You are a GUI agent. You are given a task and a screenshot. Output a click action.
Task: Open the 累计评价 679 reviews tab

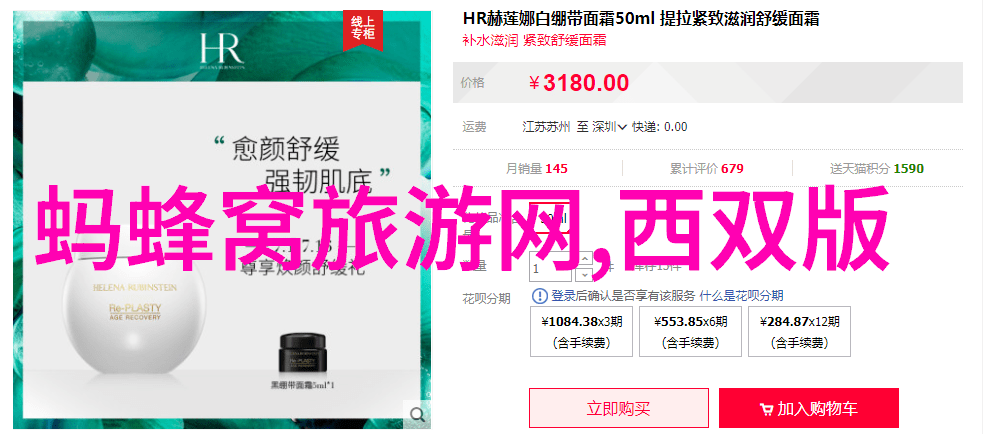pos(707,169)
